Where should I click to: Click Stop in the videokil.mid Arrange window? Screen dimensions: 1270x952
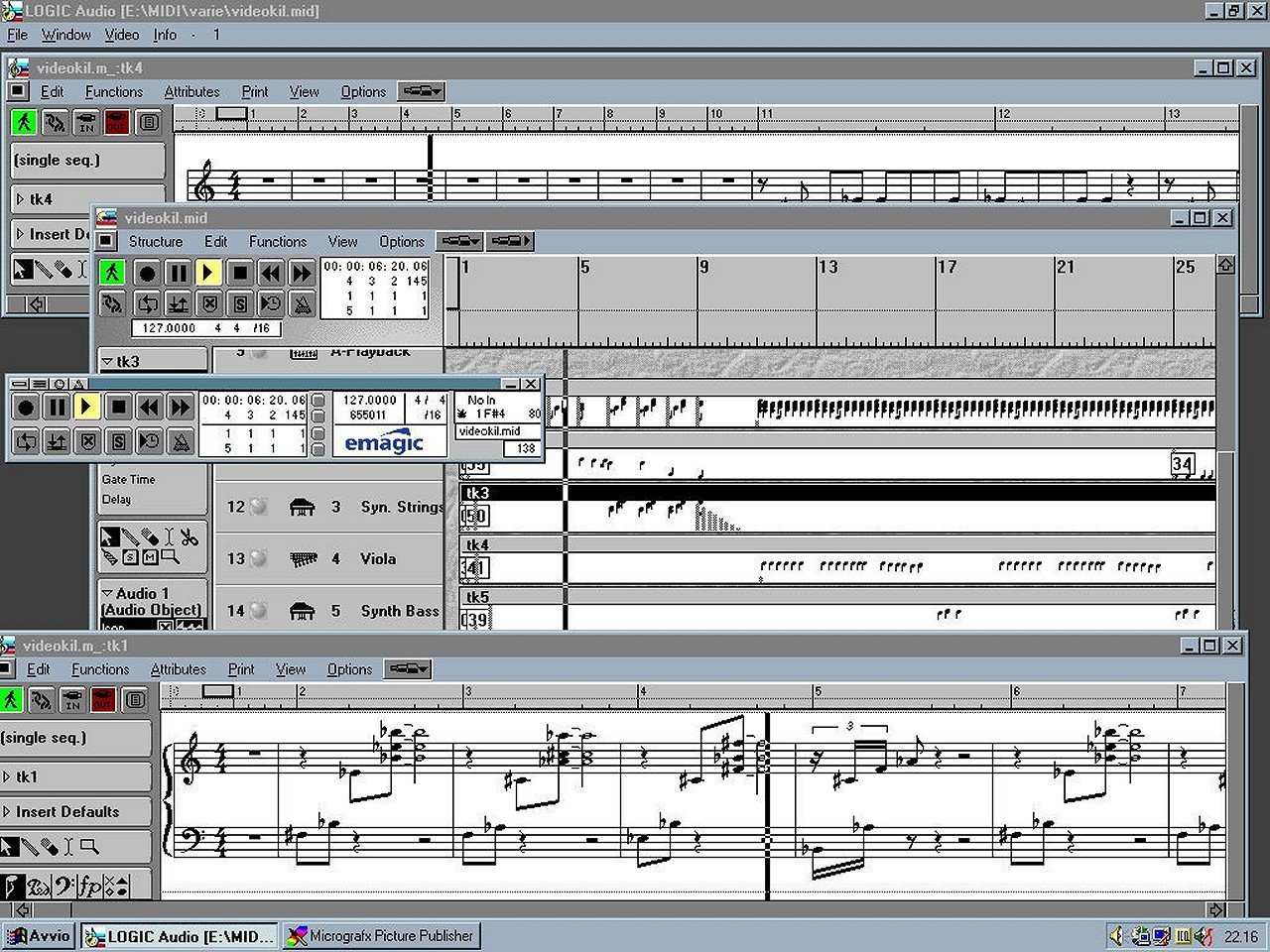[x=239, y=273]
